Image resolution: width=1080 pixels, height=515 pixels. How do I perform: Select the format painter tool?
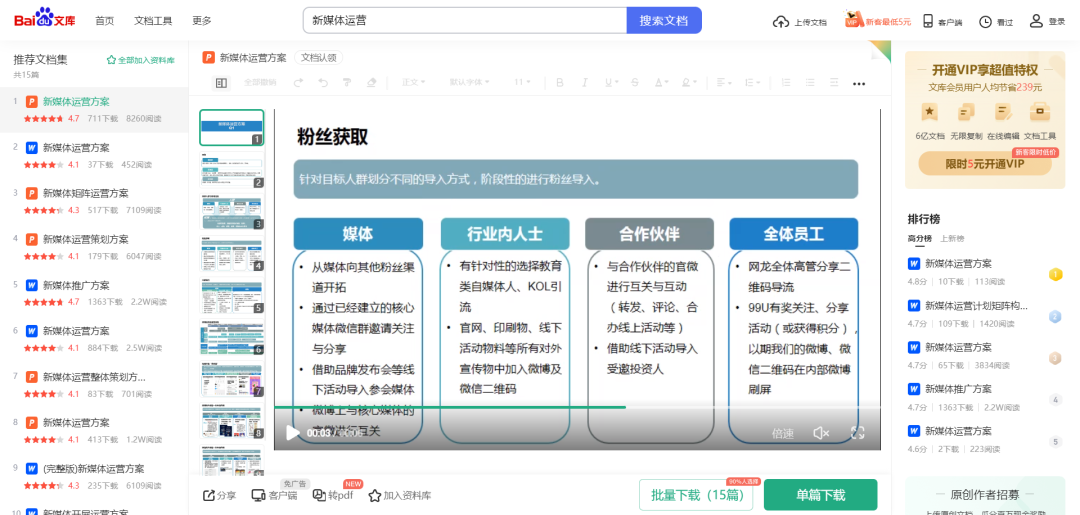point(346,83)
